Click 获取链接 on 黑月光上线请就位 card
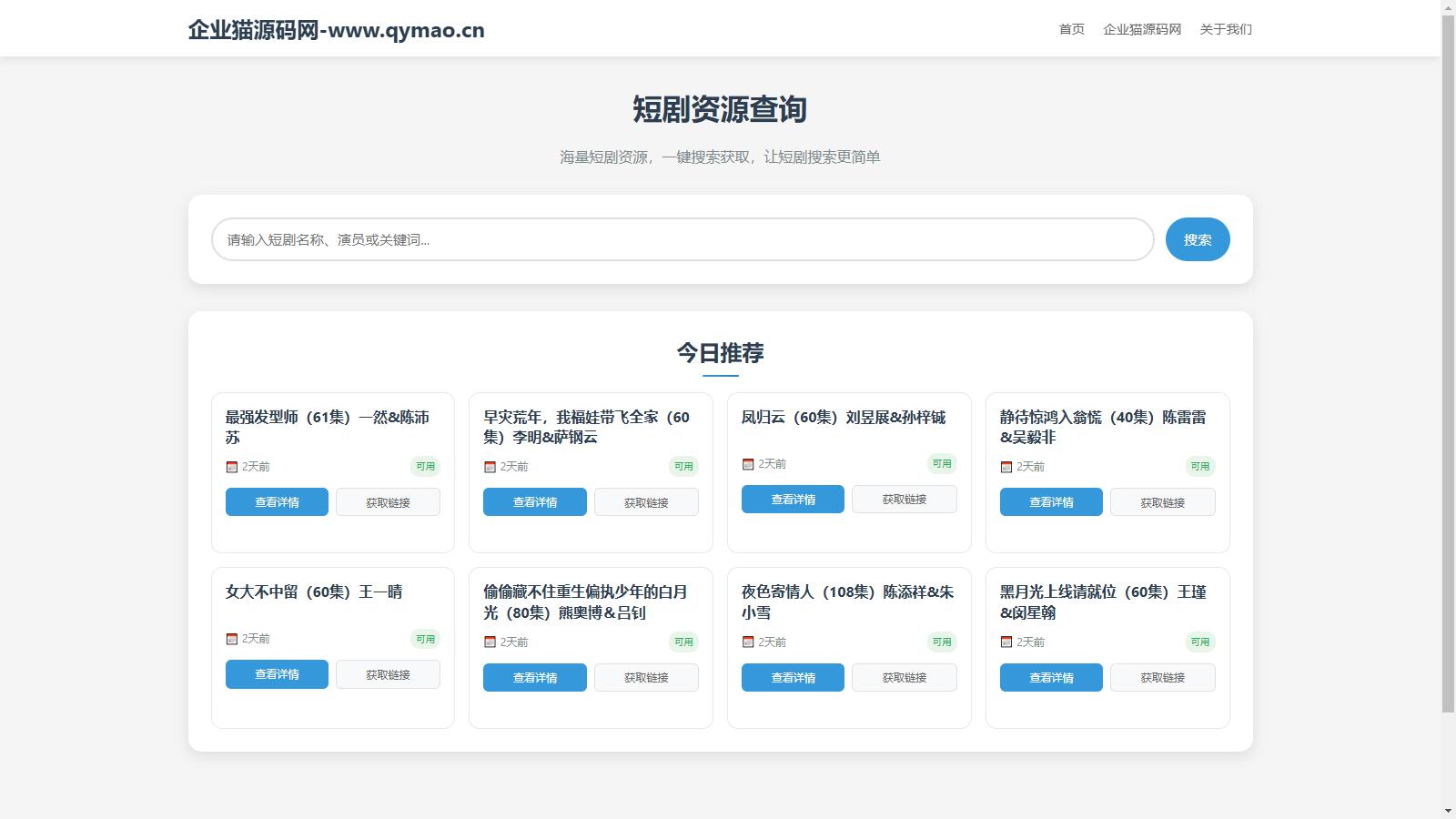The height and width of the screenshot is (819, 1456). (1162, 678)
